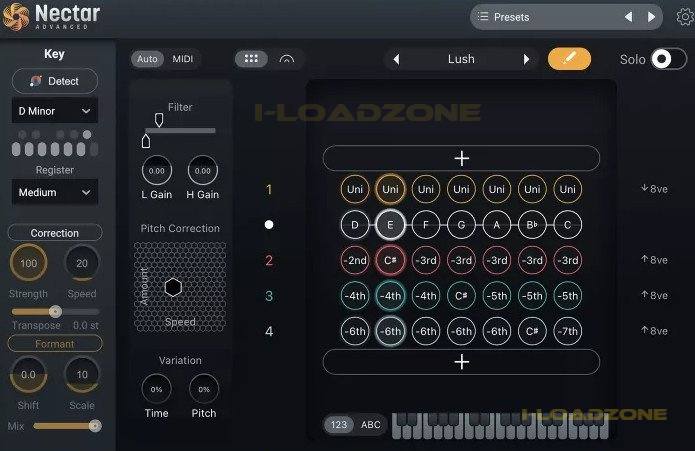
Task: Click the L Gain knob
Action: (x=156, y=171)
